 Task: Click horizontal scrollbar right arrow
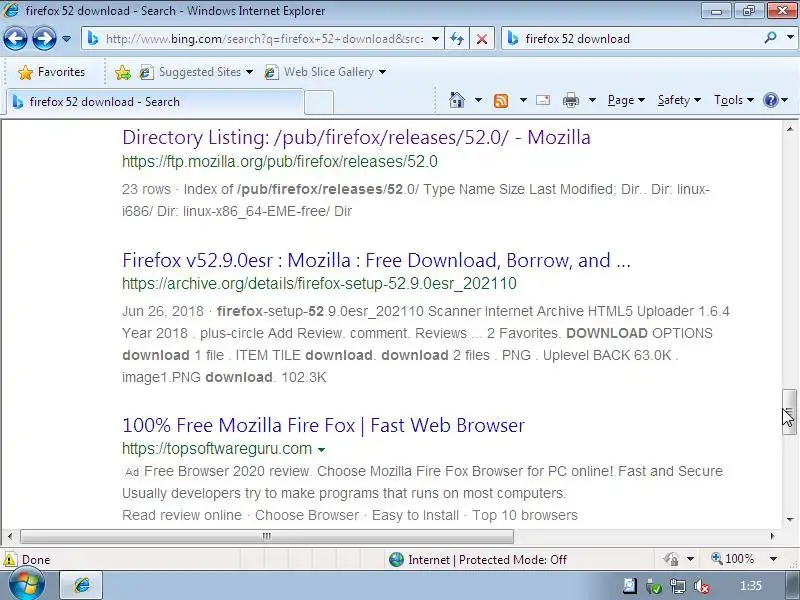772,536
